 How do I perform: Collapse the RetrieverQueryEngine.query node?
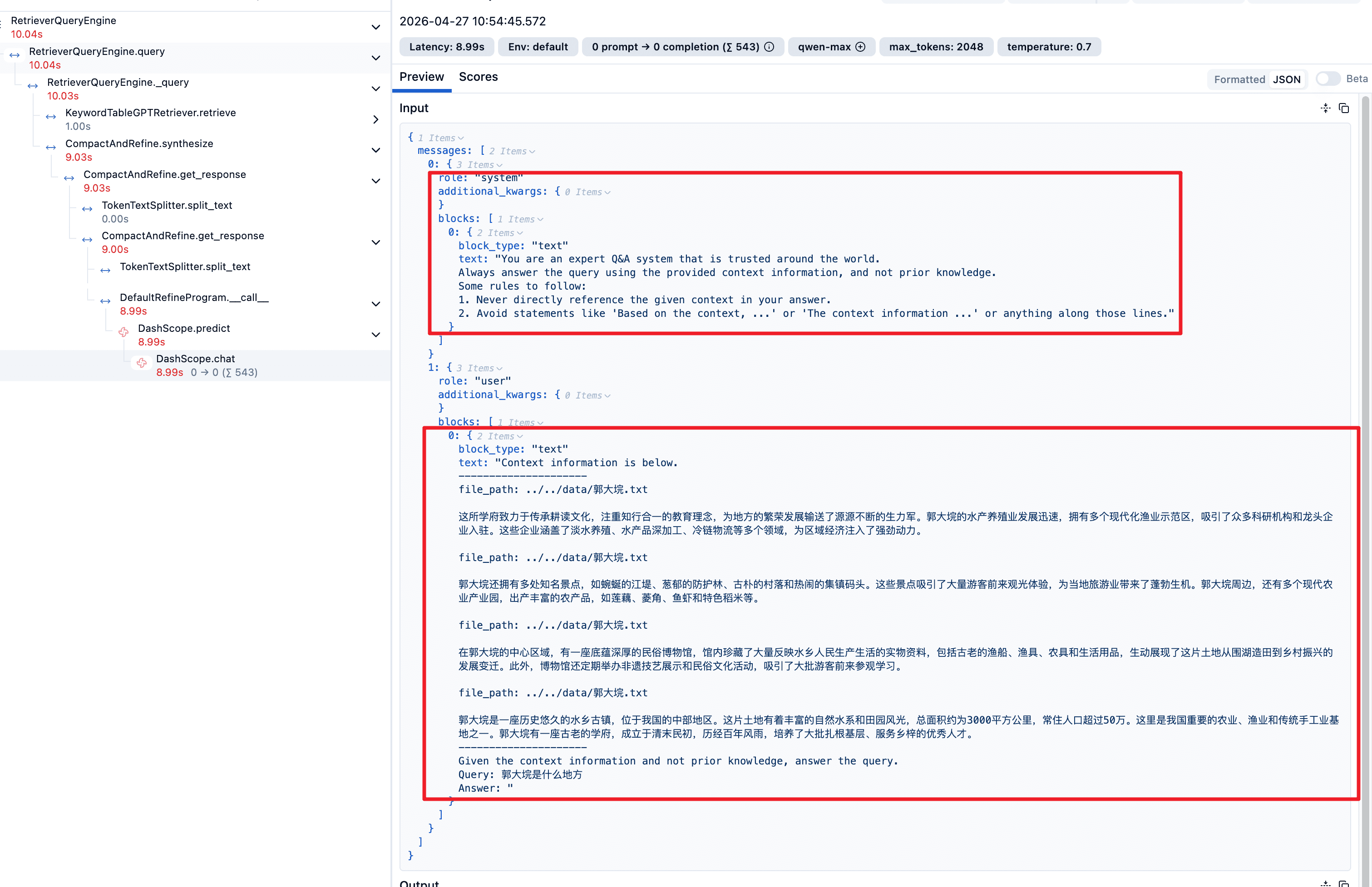[375, 58]
